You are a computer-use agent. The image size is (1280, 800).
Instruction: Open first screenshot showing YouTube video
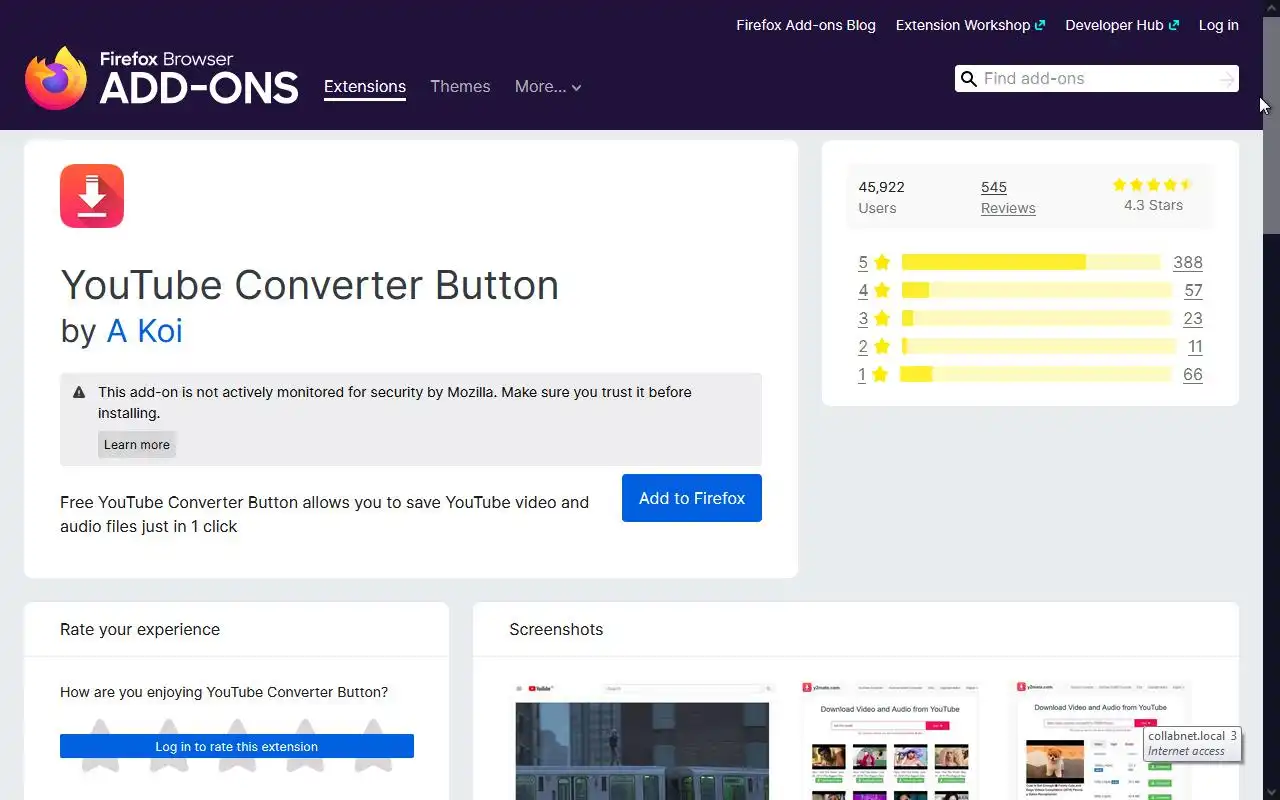point(642,740)
